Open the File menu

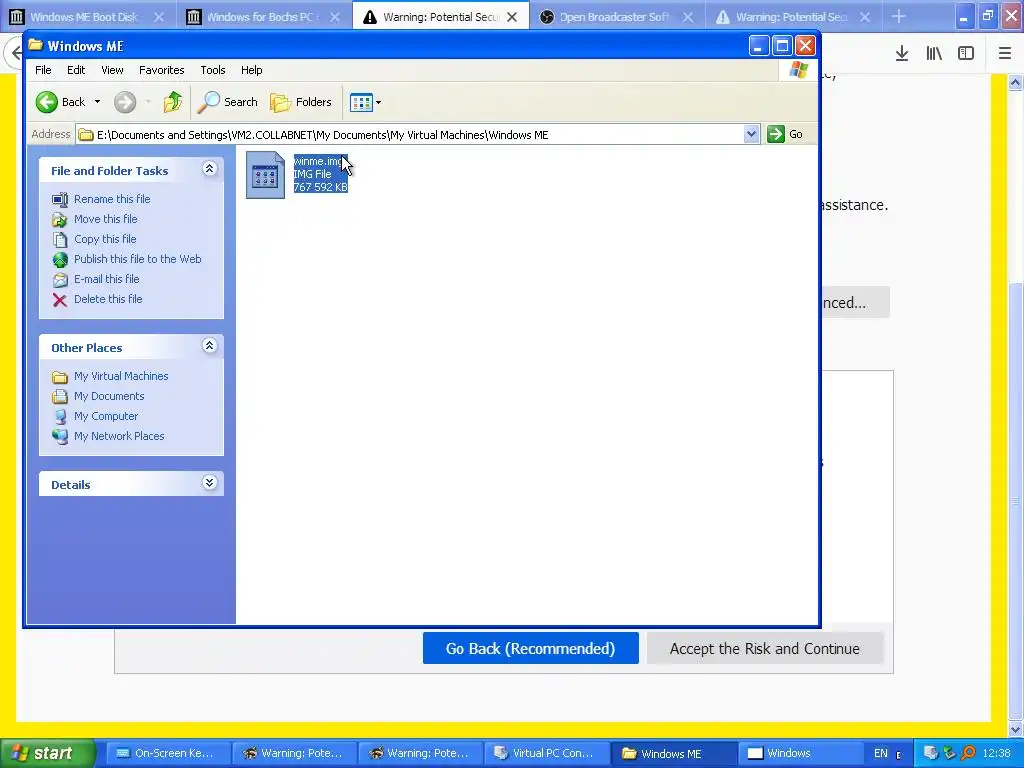coord(43,70)
